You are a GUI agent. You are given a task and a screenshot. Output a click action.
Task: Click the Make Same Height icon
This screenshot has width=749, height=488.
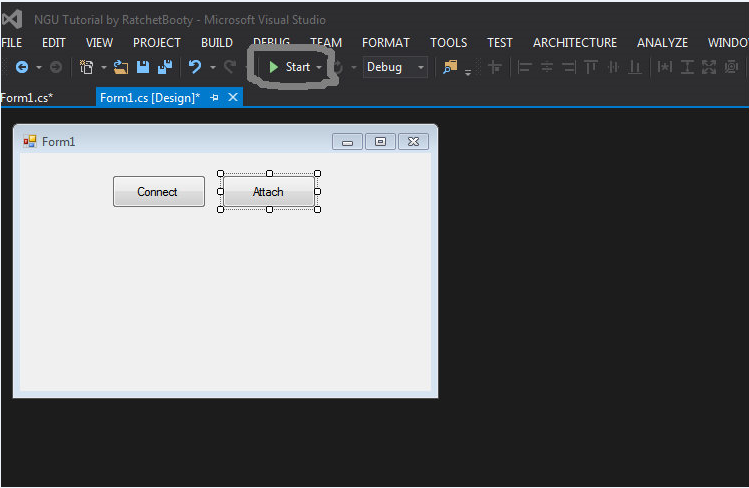[687, 67]
